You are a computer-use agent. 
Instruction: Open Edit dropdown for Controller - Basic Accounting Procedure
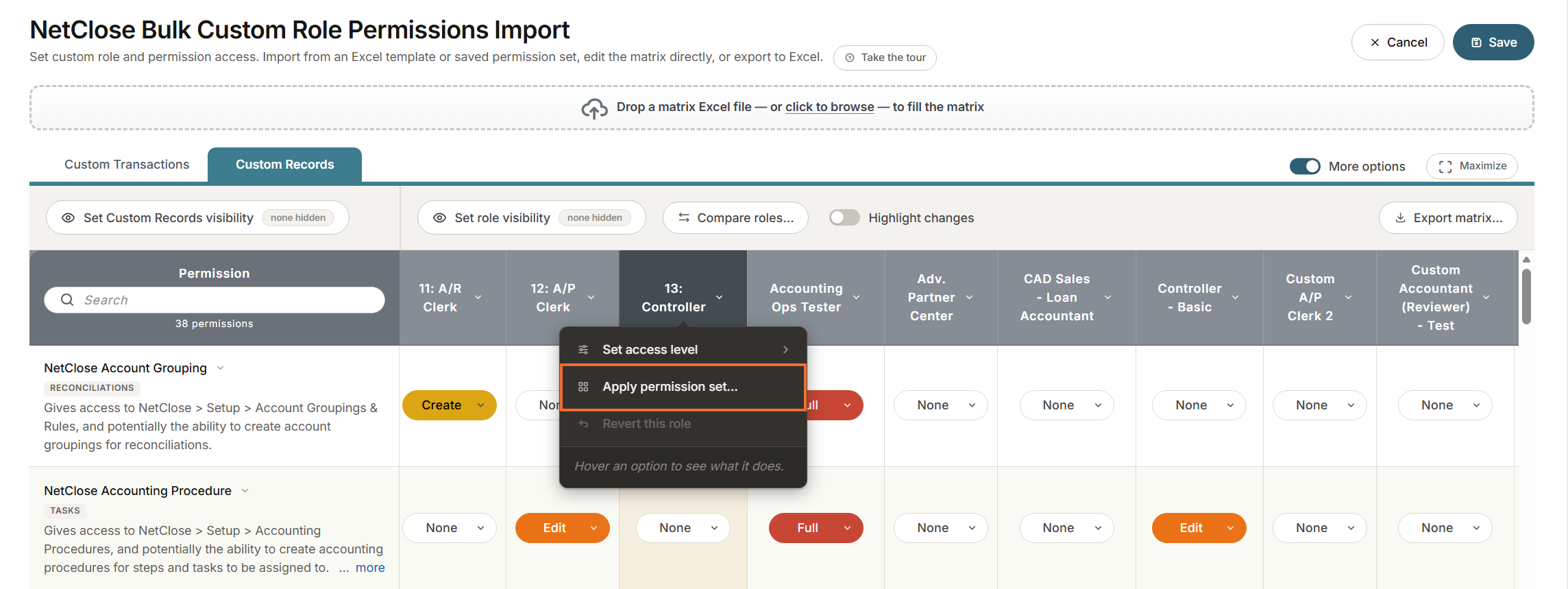coord(1199,528)
